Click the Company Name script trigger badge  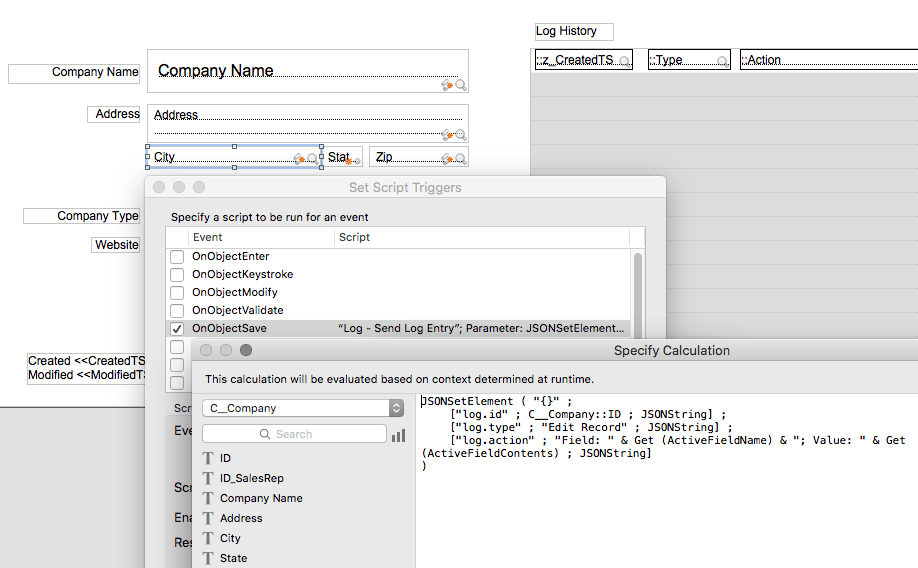click(x=447, y=85)
